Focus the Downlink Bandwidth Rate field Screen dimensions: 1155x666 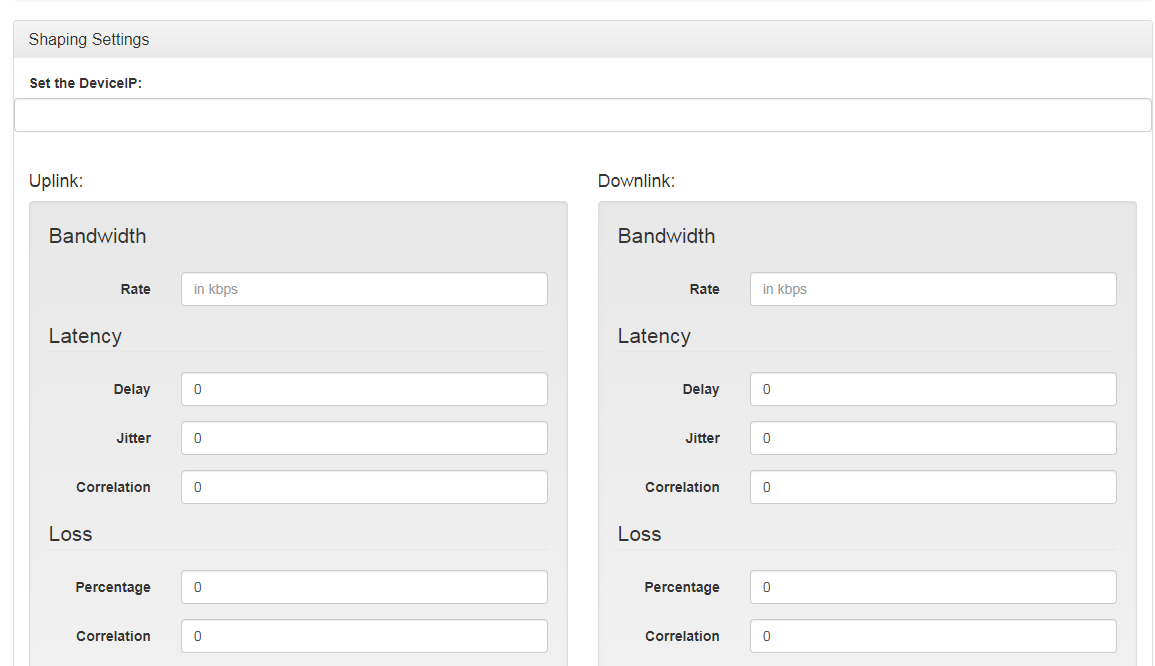[x=933, y=289]
